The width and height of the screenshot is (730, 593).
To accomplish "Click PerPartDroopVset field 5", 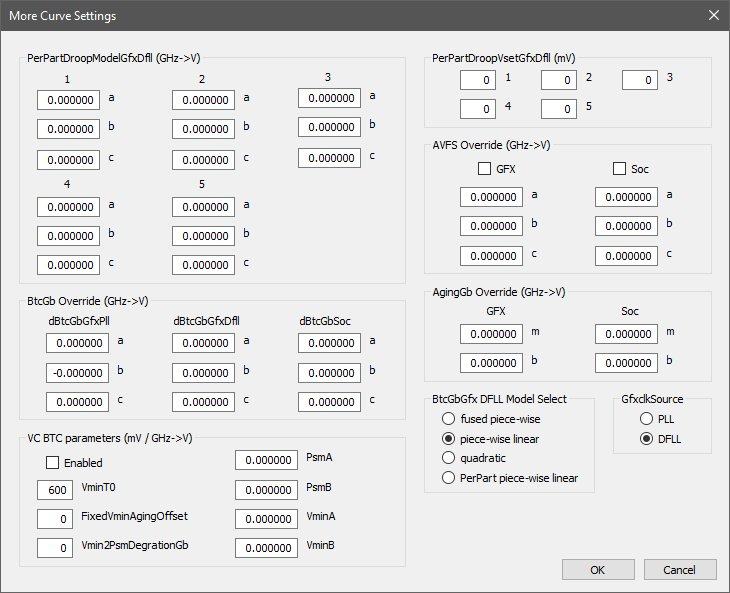I will [559, 109].
